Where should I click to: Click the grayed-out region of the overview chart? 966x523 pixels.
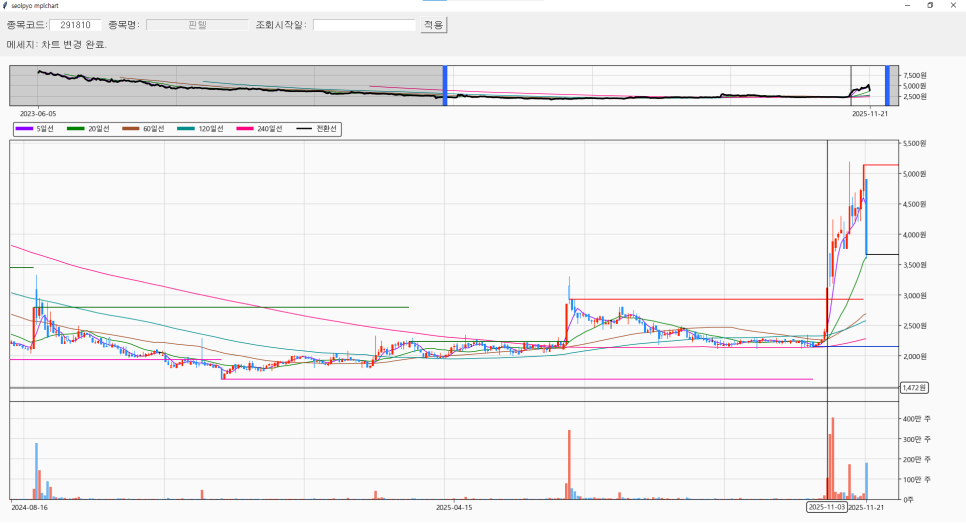click(x=226, y=86)
